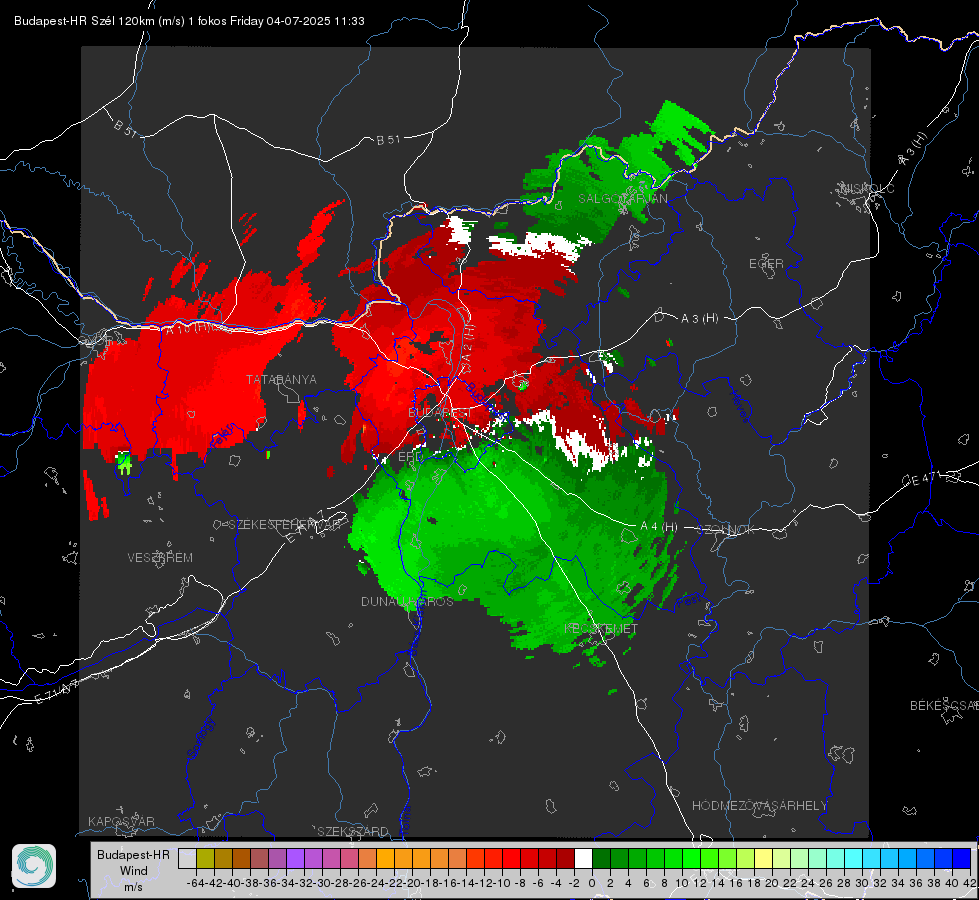
Task: Select the olive swatch between -64 and -42
Action: (x=205, y=858)
